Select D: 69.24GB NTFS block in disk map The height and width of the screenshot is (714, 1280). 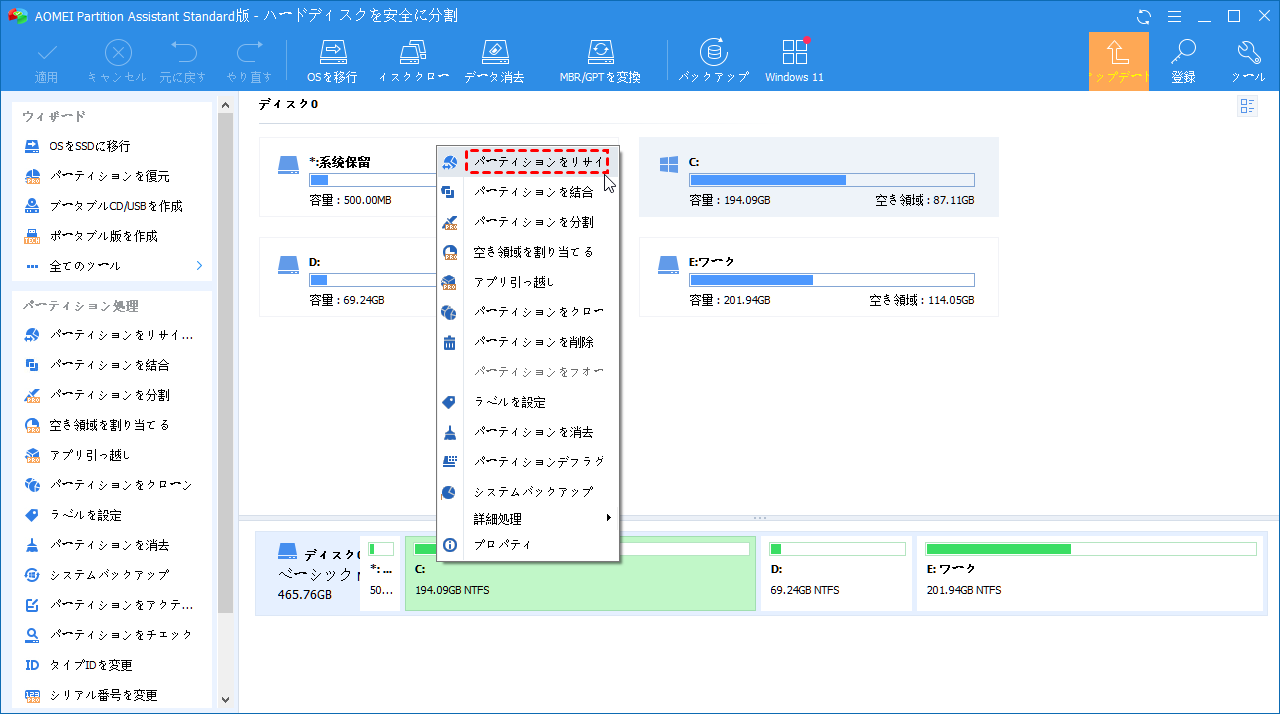pyautogui.click(x=836, y=572)
